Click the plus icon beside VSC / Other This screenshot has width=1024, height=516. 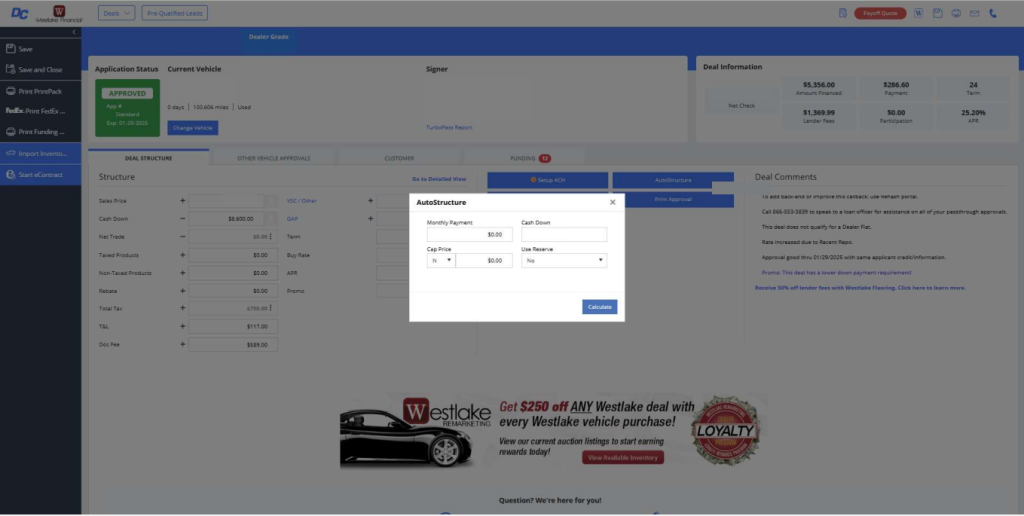370,201
